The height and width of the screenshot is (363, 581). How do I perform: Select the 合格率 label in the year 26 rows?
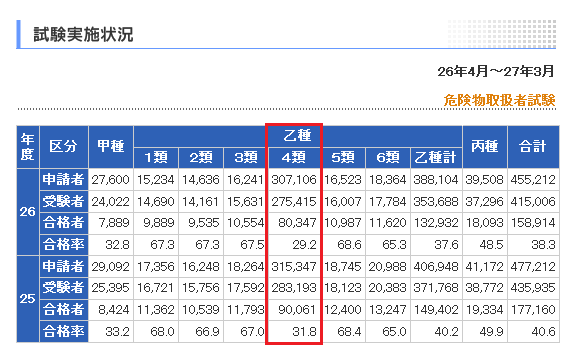click(x=64, y=245)
